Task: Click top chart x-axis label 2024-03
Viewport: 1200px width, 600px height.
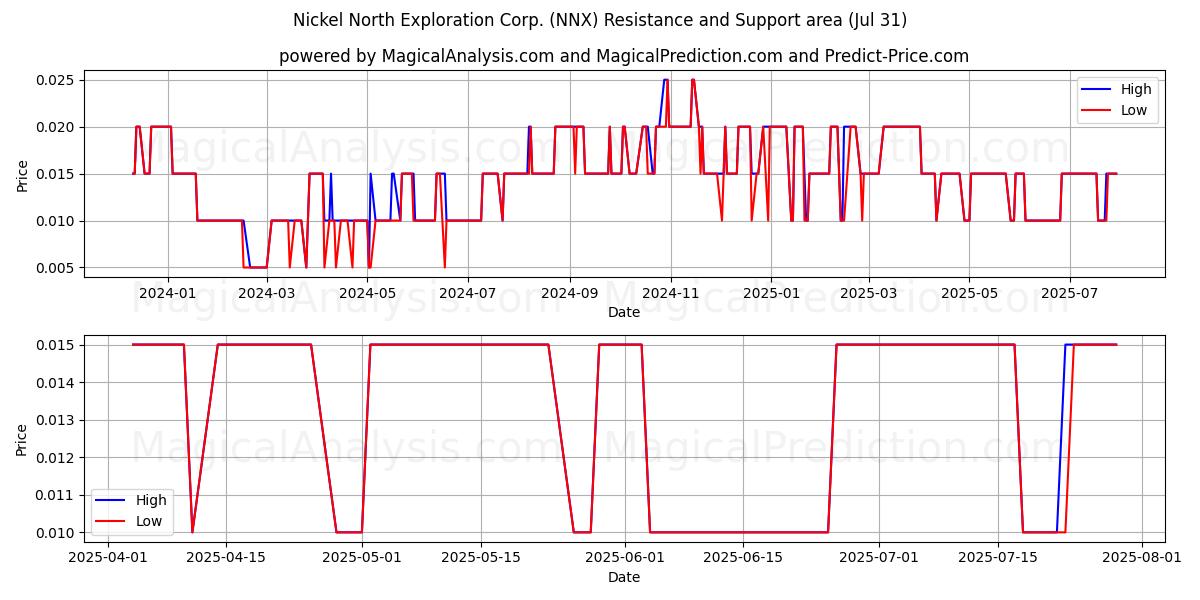Action: (x=267, y=293)
